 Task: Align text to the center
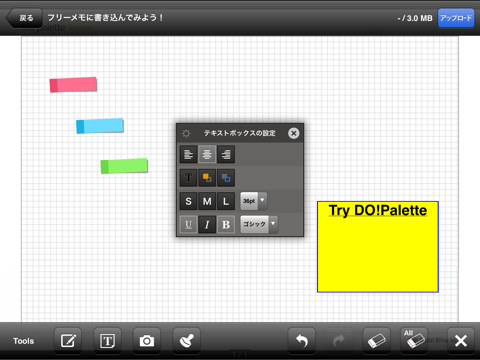[207, 154]
